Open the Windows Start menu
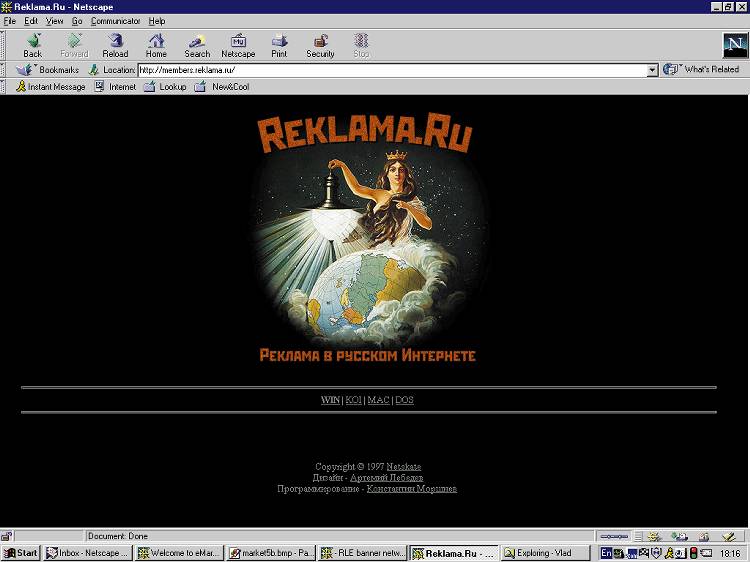 21,553
